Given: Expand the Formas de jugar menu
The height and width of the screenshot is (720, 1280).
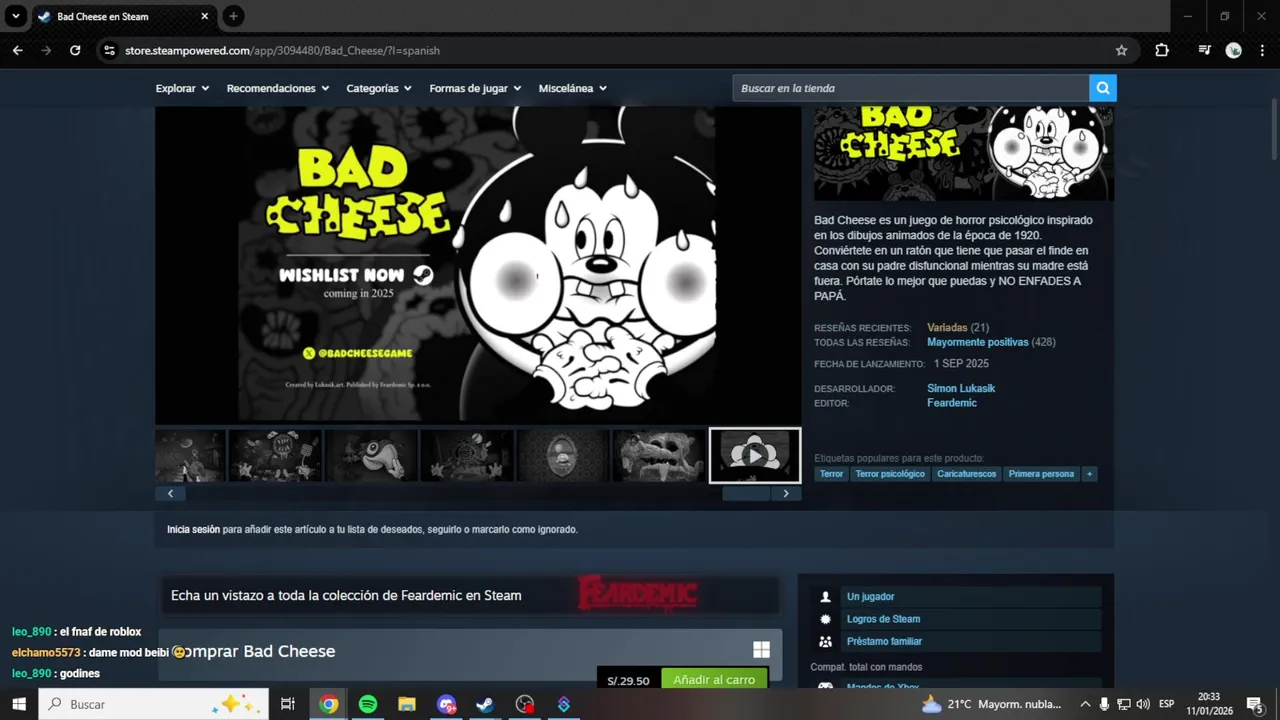Looking at the screenshot, I should [x=475, y=88].
